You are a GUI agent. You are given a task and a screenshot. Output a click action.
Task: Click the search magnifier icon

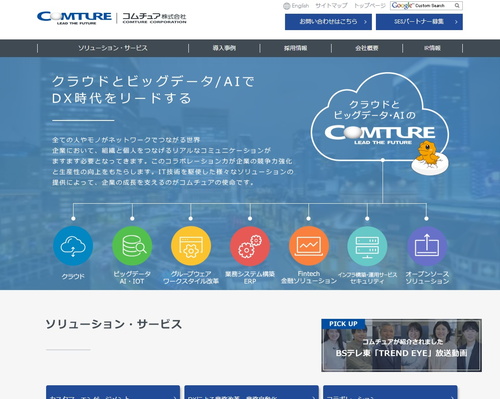[457, 6]
